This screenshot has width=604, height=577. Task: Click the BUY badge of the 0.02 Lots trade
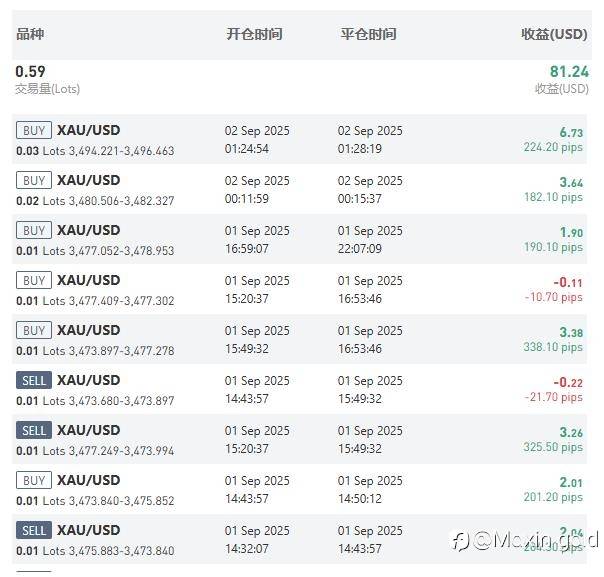(x=34, y=180)
